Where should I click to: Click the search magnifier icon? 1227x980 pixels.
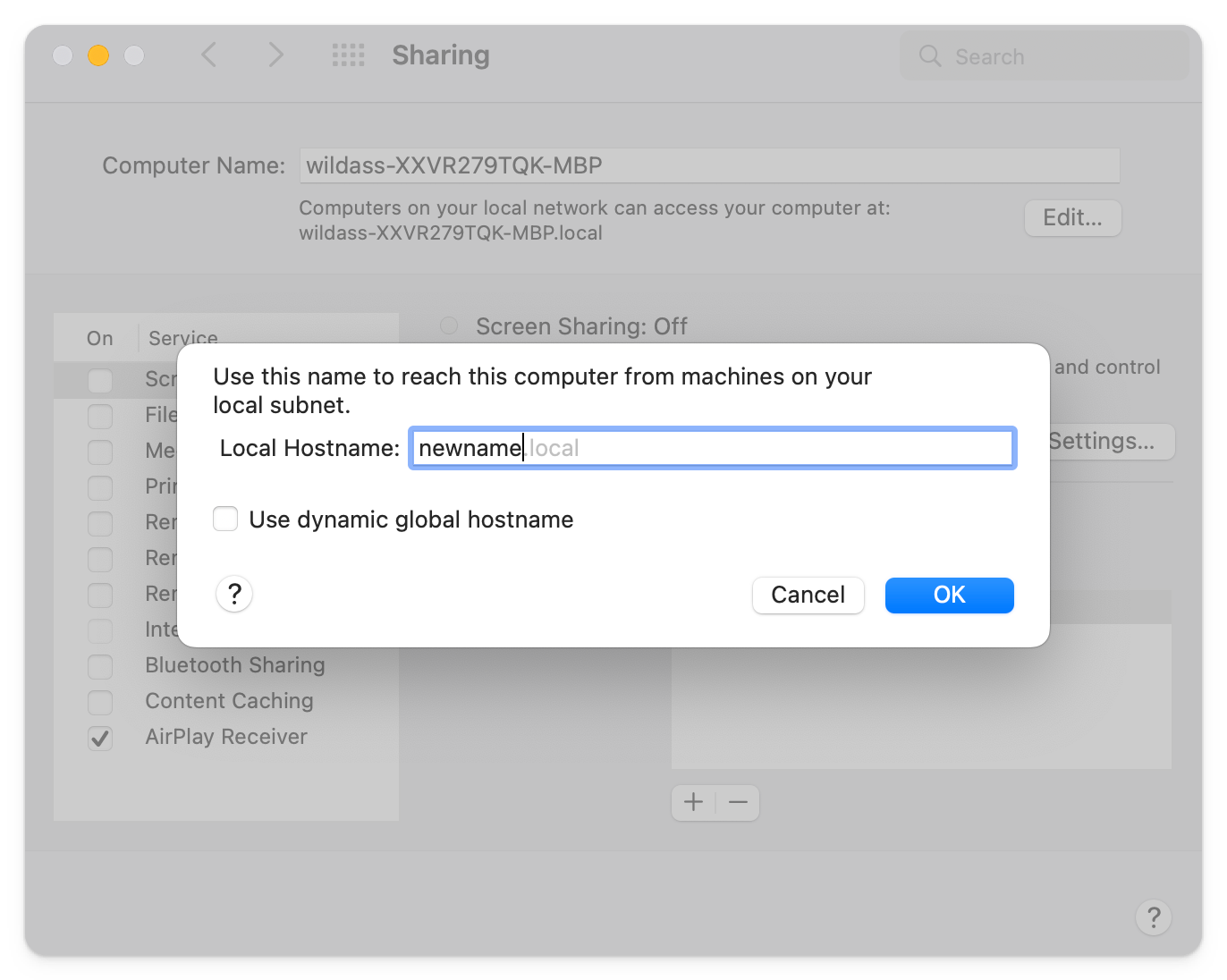pos(930,55)
